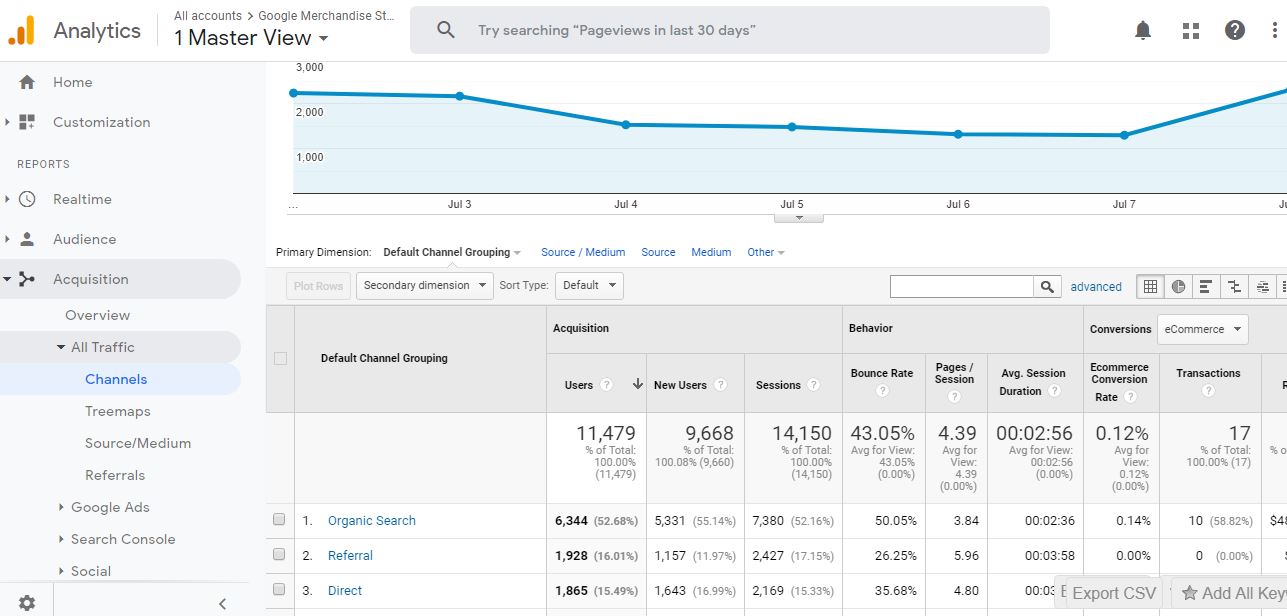
Task: Select all rows with header checkbox
Action: (x=280, y=358)
